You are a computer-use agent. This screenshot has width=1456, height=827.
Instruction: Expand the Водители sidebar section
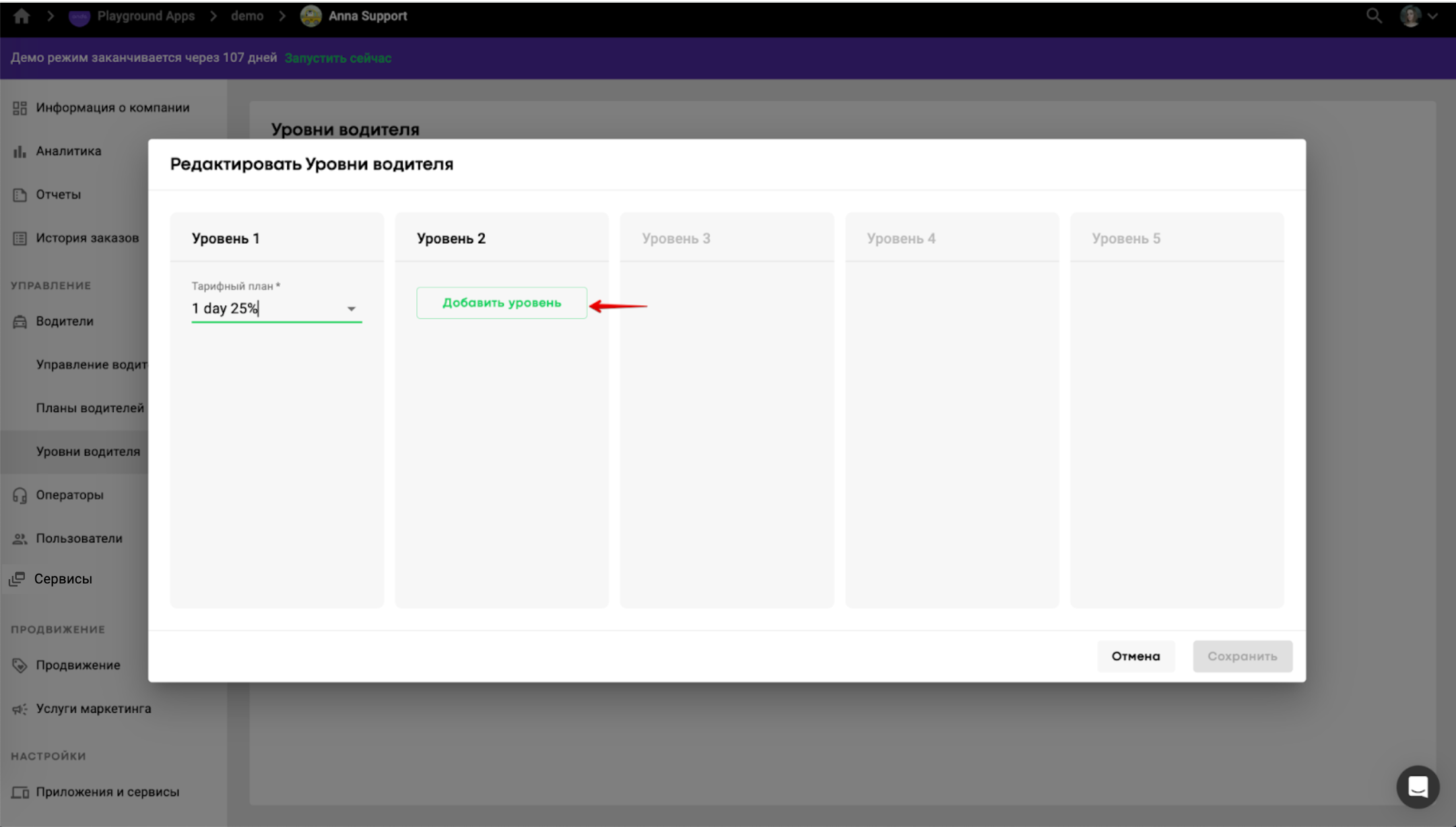point(65,321)
